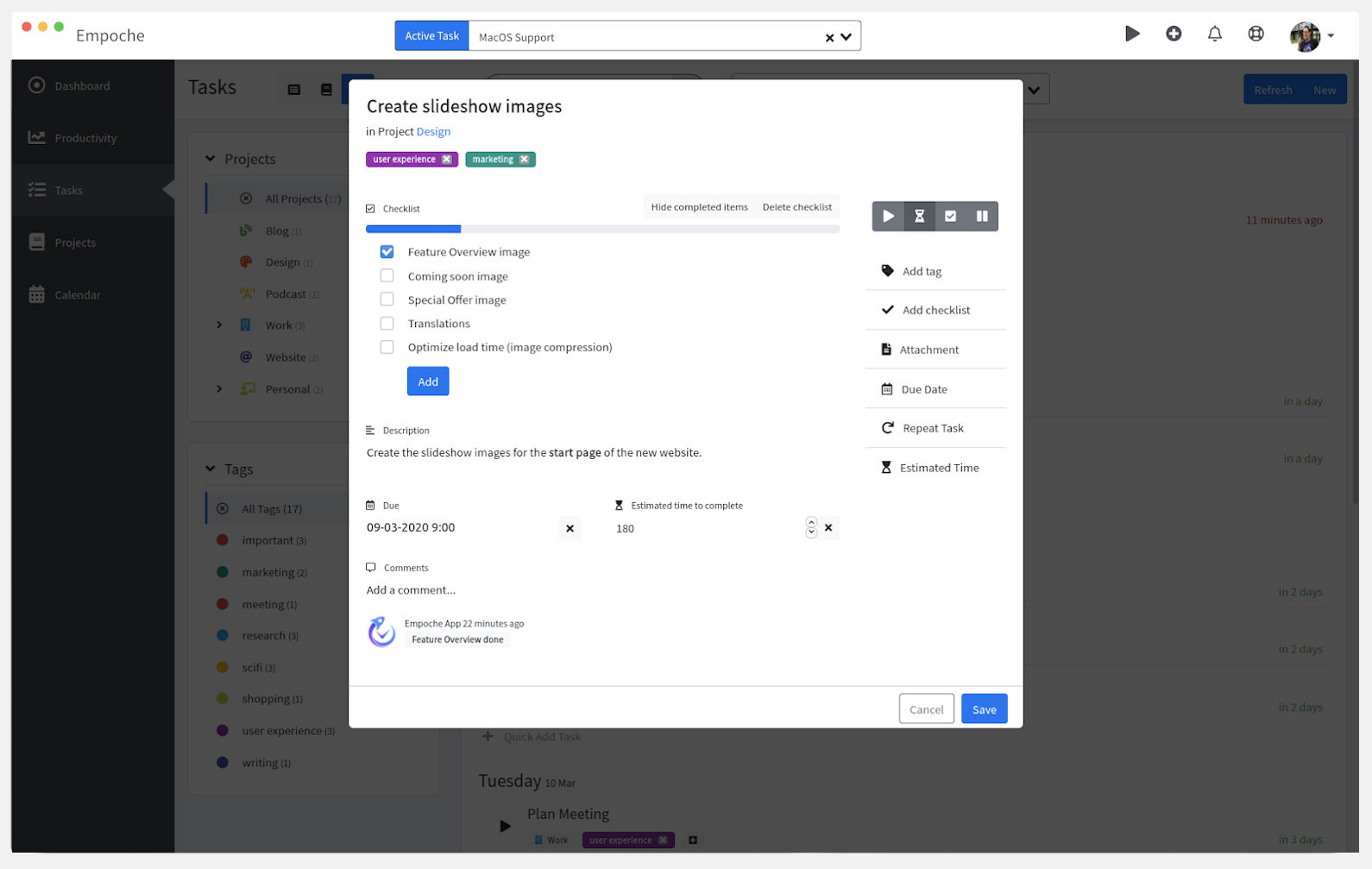Collapse the Tags section
Viewport: 1372px width, 869px height.
point(211,469)
